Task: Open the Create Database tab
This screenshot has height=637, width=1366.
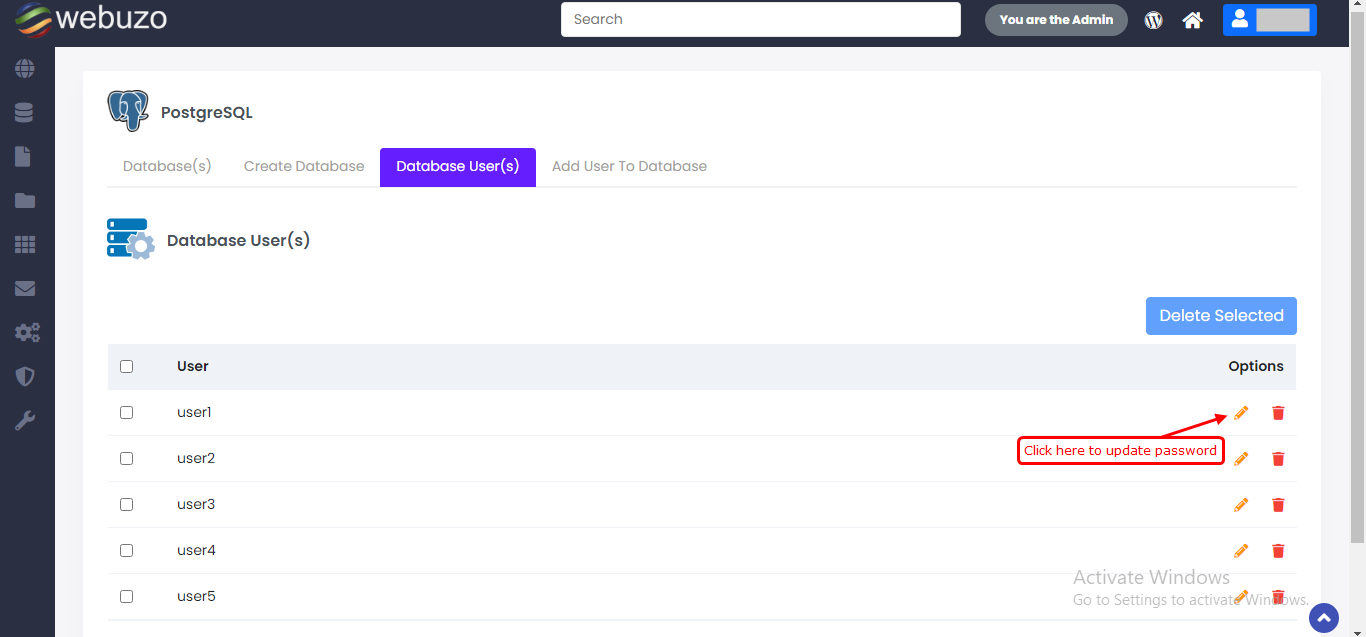Action: pos(304,167)
